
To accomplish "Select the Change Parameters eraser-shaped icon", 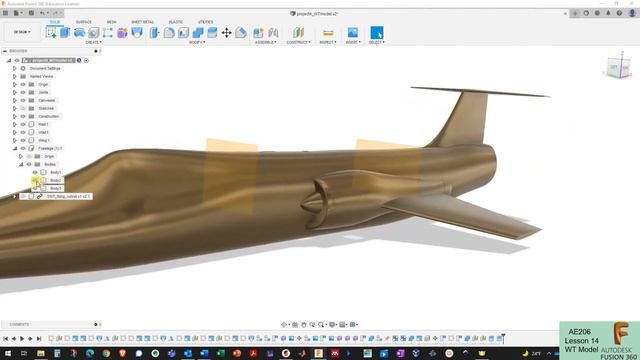I will coord(241,33).
